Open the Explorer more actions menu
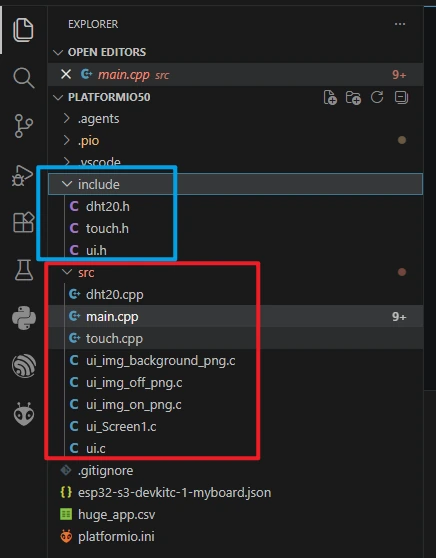Image resolution: width=436 pixels, height=558 pixels. coord(400,24)
